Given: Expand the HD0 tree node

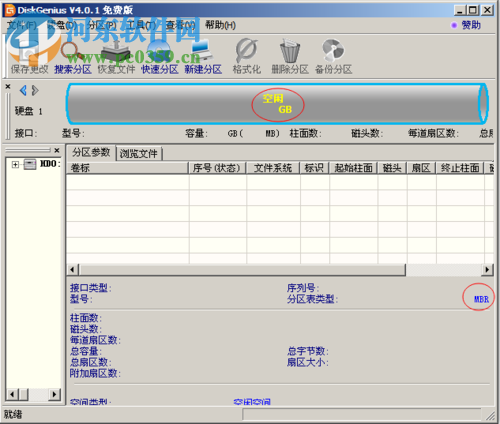Looking at the screenshot, I should tap(15, 164).
